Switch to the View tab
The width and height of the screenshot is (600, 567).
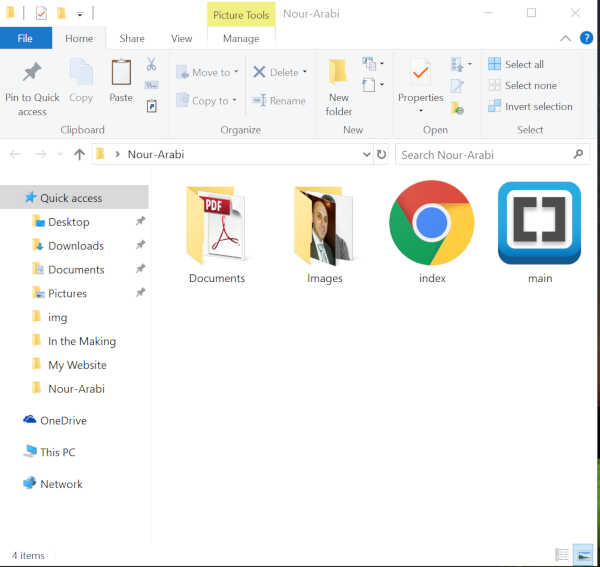click(181, 39)
